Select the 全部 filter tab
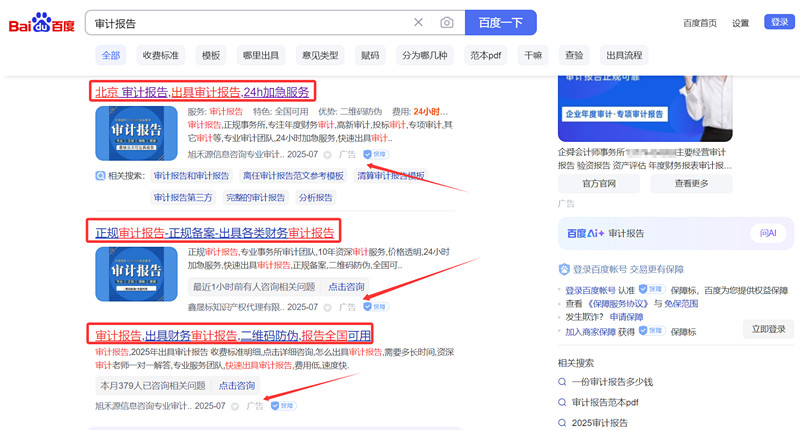 111,55
